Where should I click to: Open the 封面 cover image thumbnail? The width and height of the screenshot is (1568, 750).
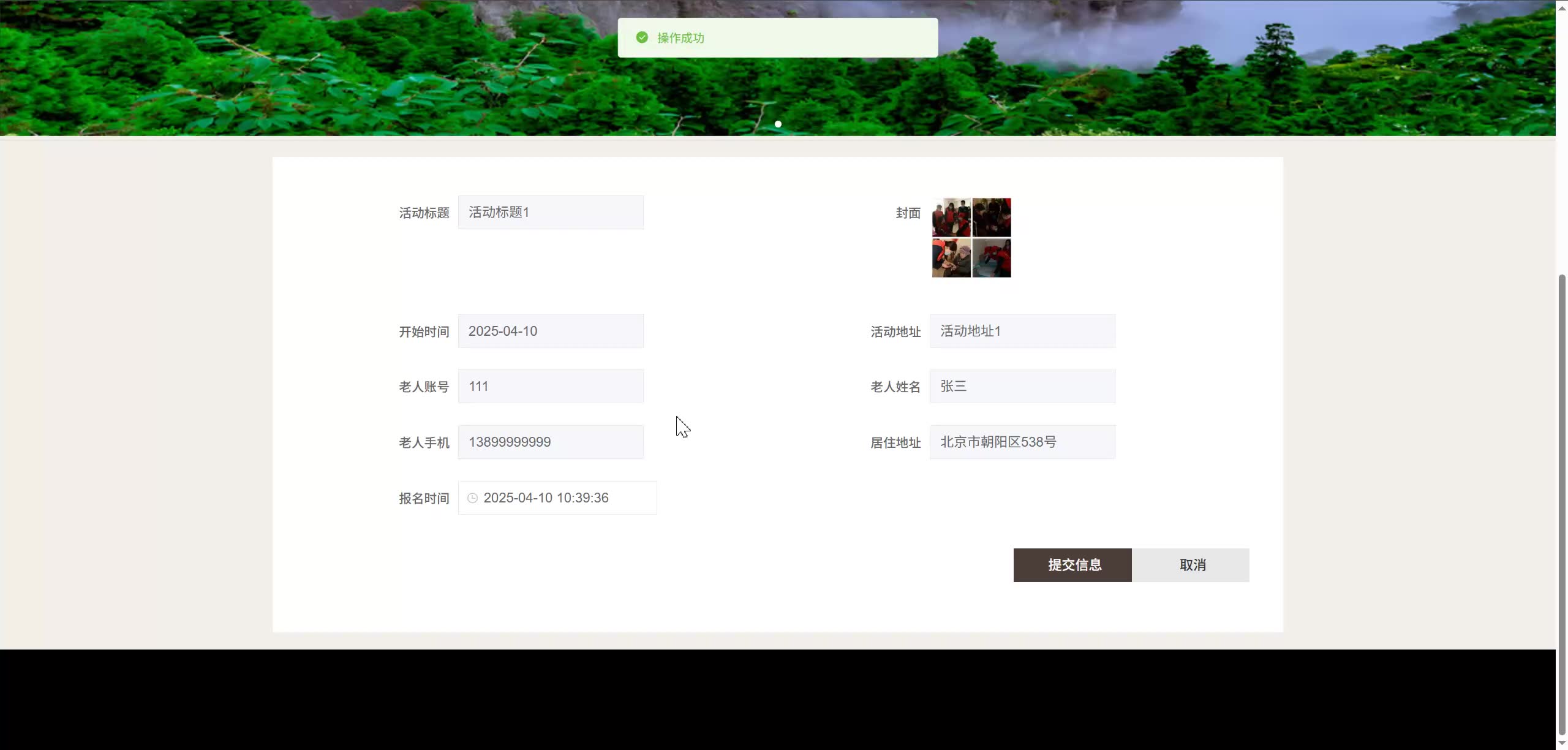(x=970, y=238)
